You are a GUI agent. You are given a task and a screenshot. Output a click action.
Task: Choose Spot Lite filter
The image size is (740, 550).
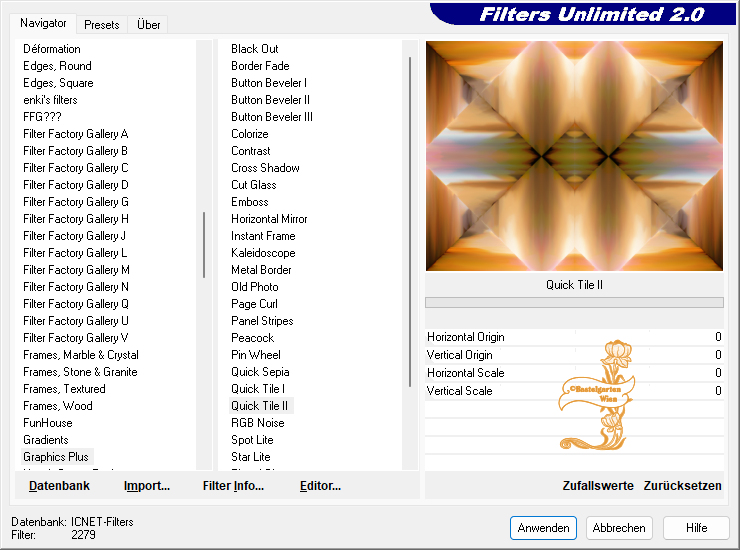pos(252,440)
